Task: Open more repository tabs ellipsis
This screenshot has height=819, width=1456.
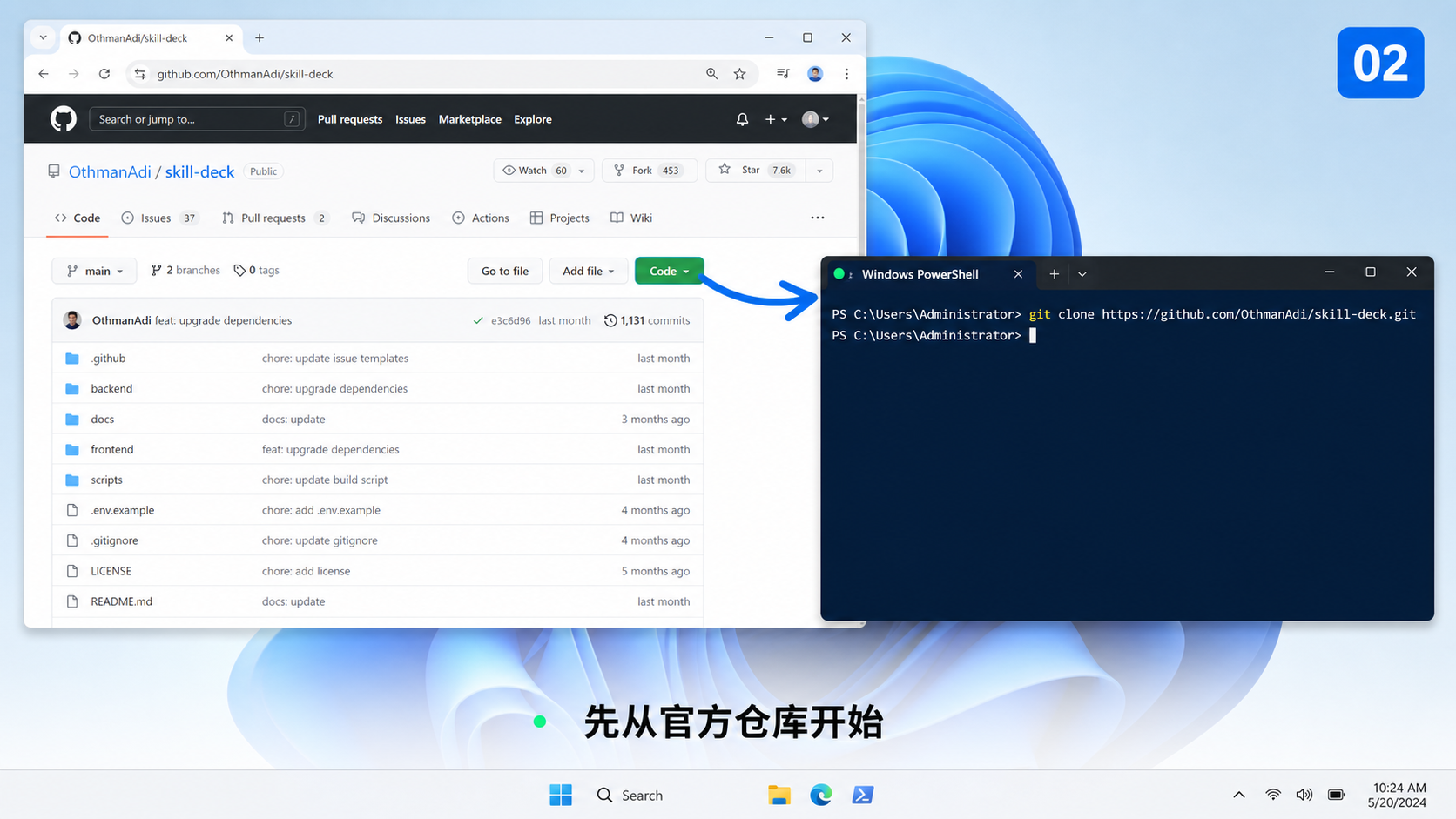Action: 817,218
